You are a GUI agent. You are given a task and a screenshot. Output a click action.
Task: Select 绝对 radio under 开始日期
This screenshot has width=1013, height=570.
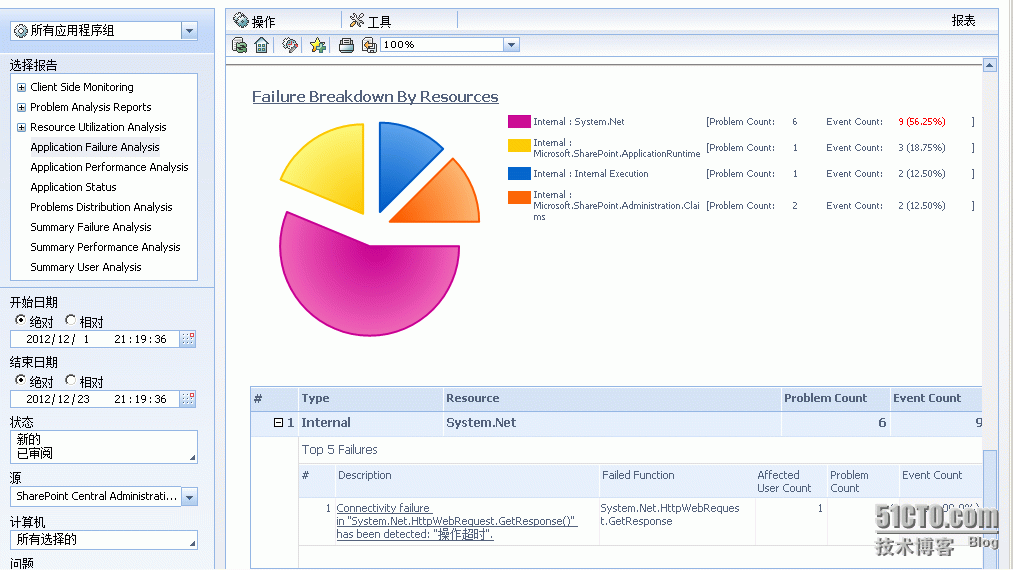tap(21, 320)
